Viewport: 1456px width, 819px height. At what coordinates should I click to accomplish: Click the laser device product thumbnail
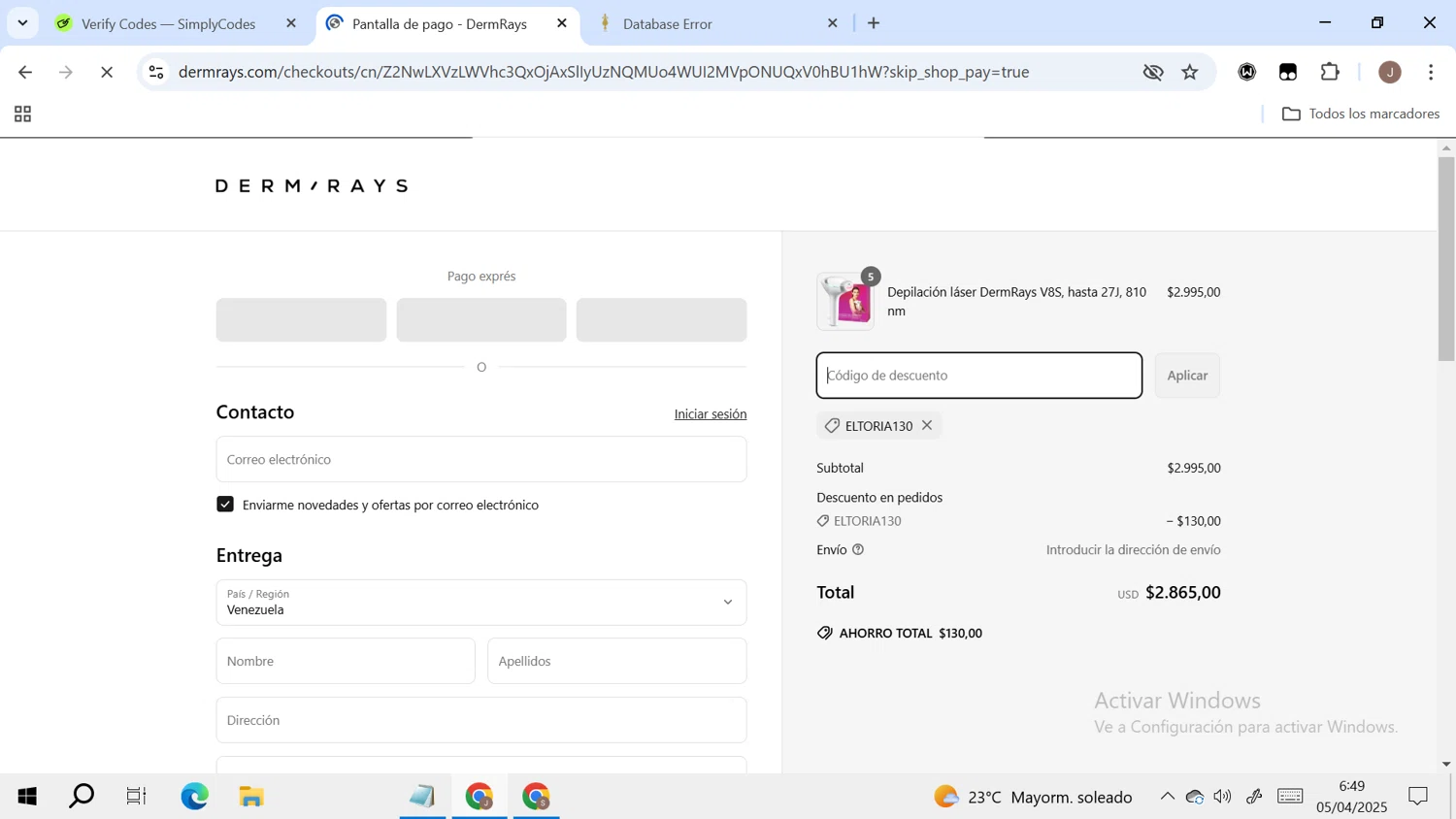pyautogui.click(x=845, y=302)
